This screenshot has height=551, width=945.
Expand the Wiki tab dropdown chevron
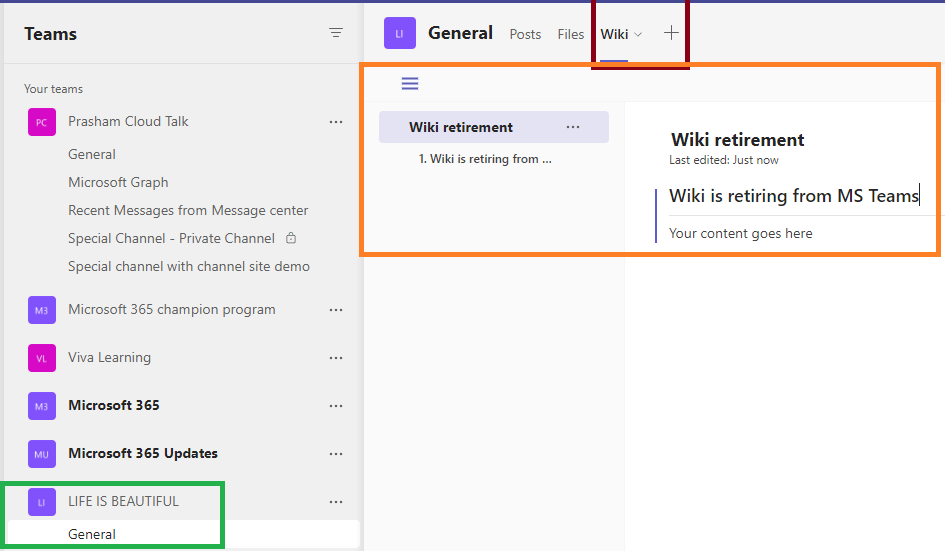click(x=638, y=34)
